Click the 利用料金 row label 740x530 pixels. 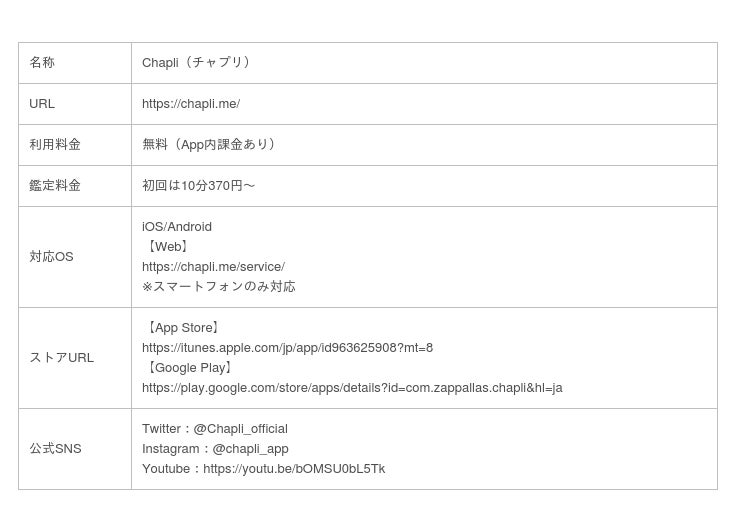[x=55, y=145]
